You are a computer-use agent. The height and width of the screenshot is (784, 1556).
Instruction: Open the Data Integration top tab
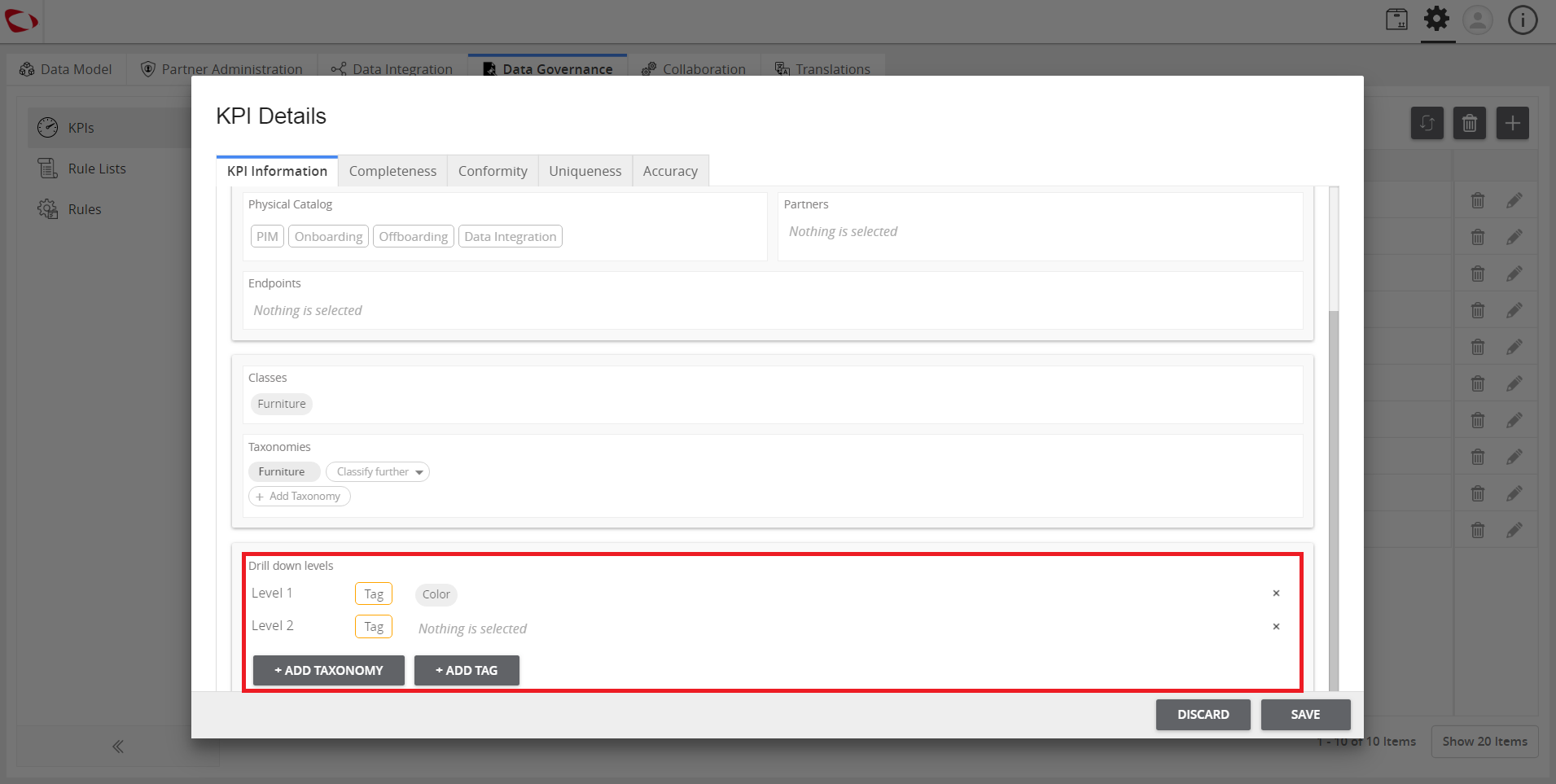pyautogui.click(x=392, y=69)
